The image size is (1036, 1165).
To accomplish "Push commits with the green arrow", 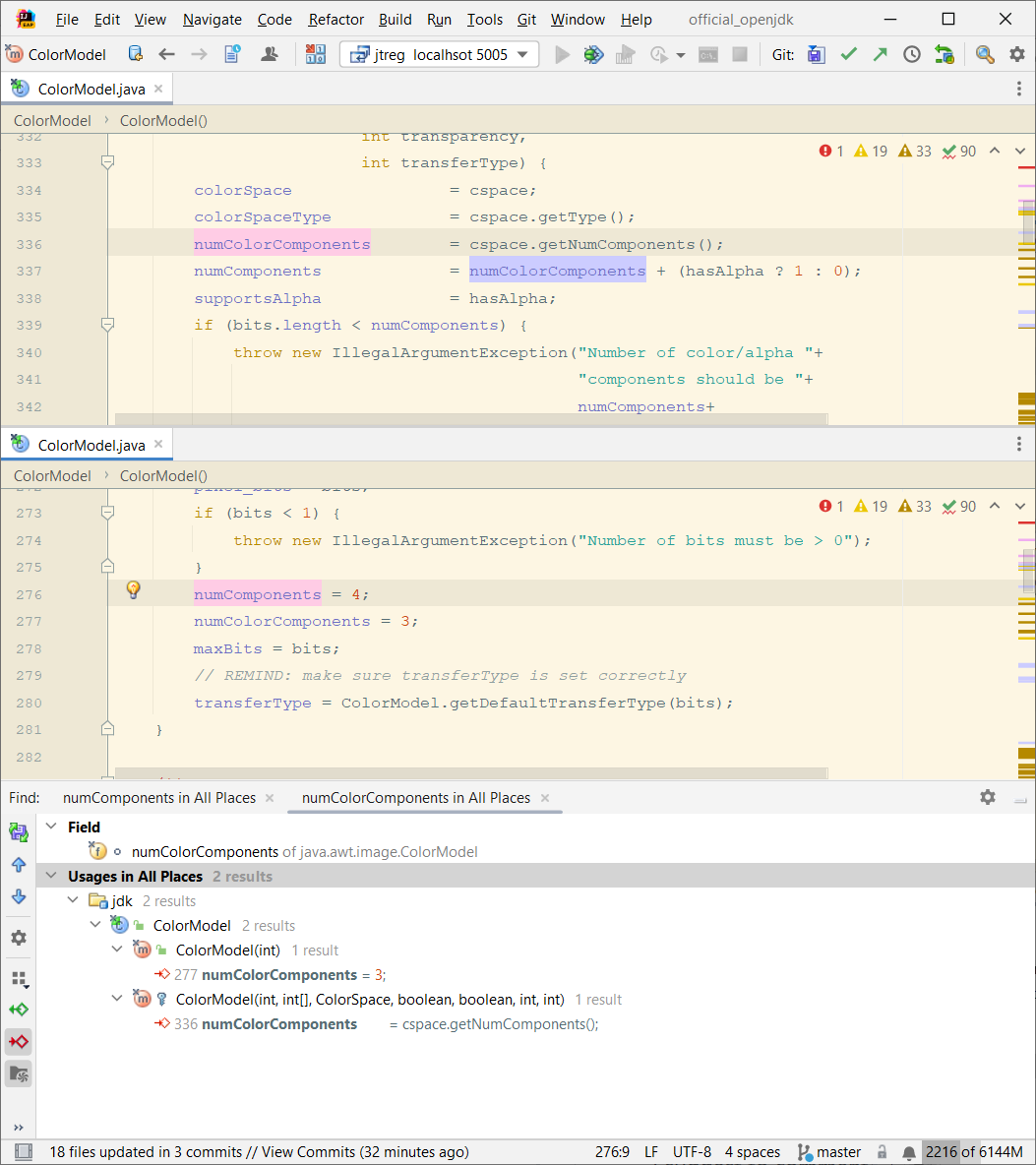I will (x=880, y=53).
